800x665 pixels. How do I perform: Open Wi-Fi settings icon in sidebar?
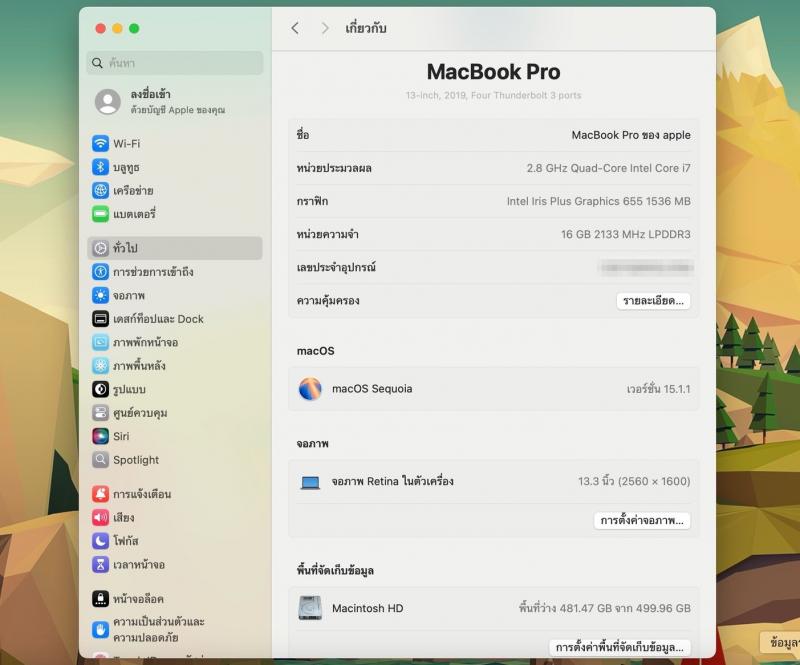[x=101, y=143]
